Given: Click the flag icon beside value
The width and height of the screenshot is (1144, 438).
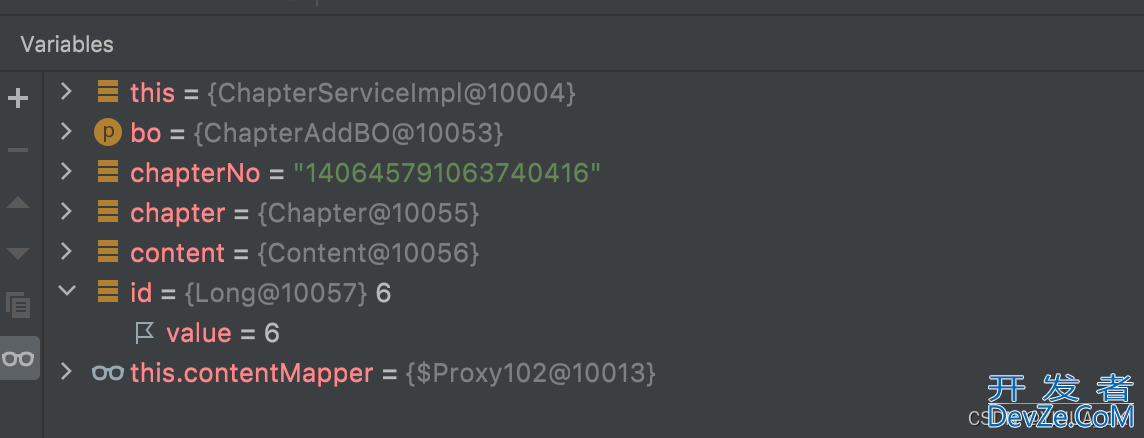Looking at the screenshot, I should pyautogui.click(x=145, y=334).
